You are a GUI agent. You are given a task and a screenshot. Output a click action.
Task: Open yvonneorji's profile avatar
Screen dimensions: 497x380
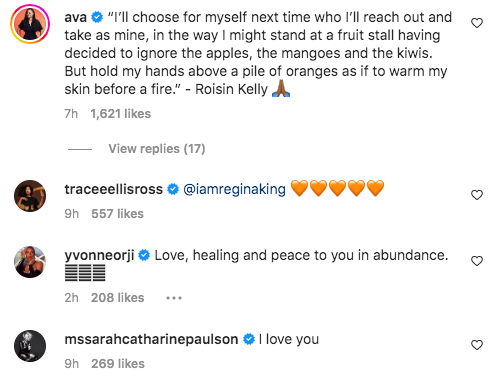pos(30,262)
